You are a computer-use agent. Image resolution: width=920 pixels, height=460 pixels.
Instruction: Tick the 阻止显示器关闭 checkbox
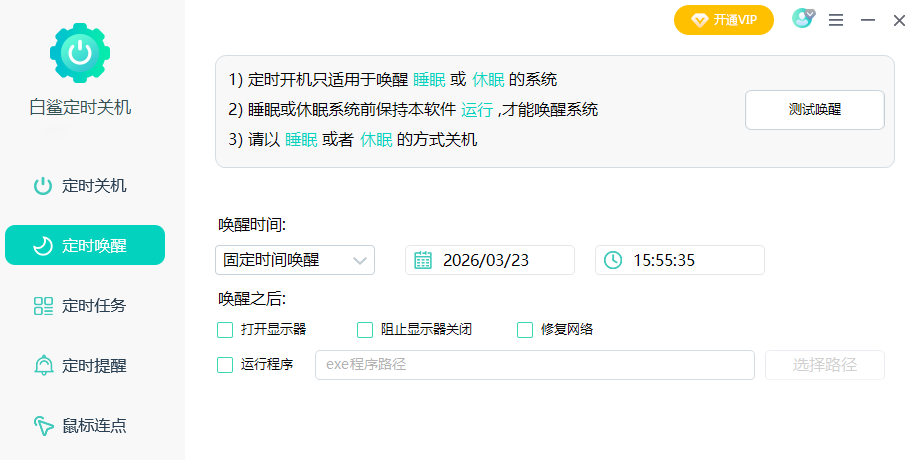(365, 330)
